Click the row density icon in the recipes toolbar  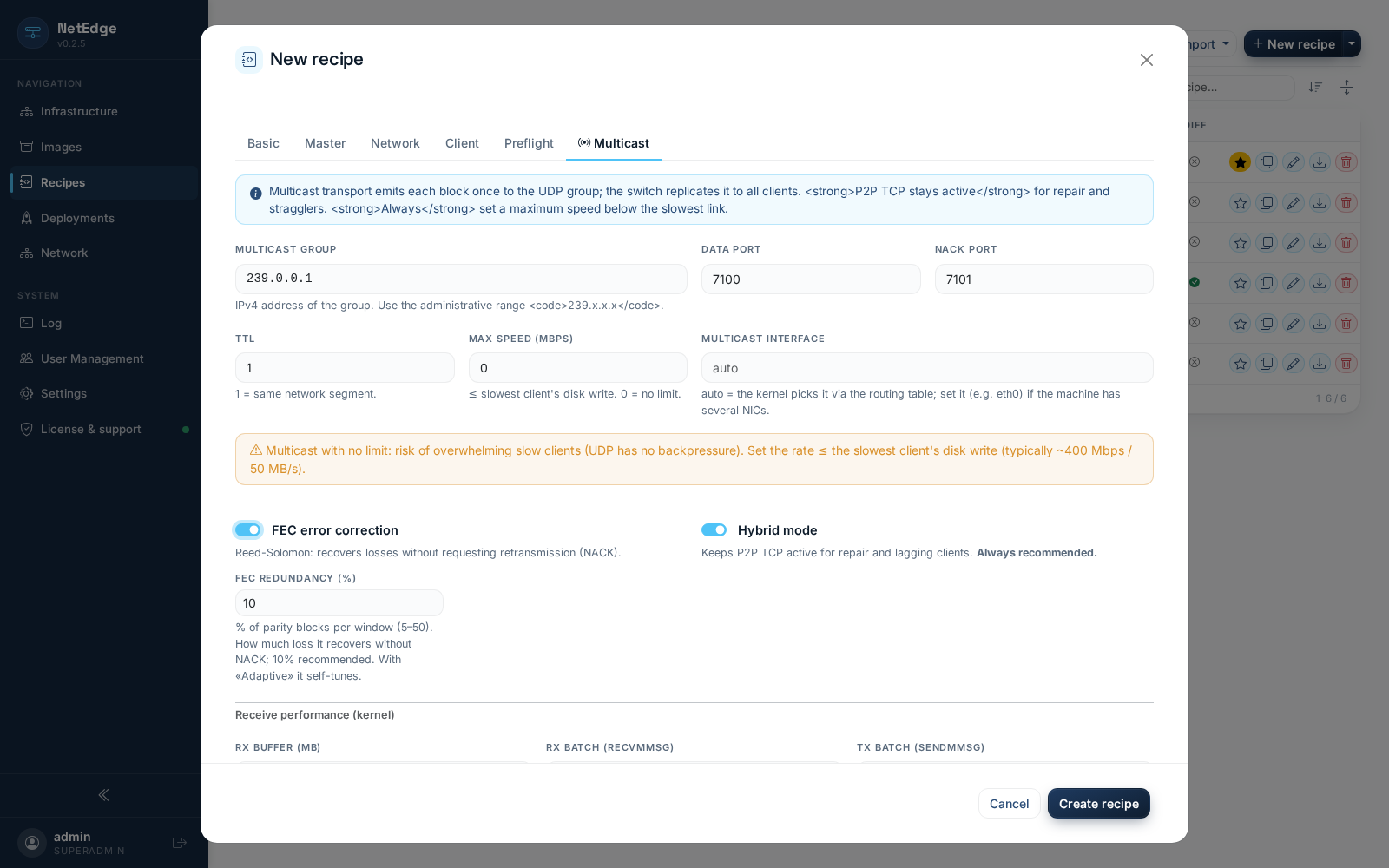pyautogui.click(x=1347, y=87)
